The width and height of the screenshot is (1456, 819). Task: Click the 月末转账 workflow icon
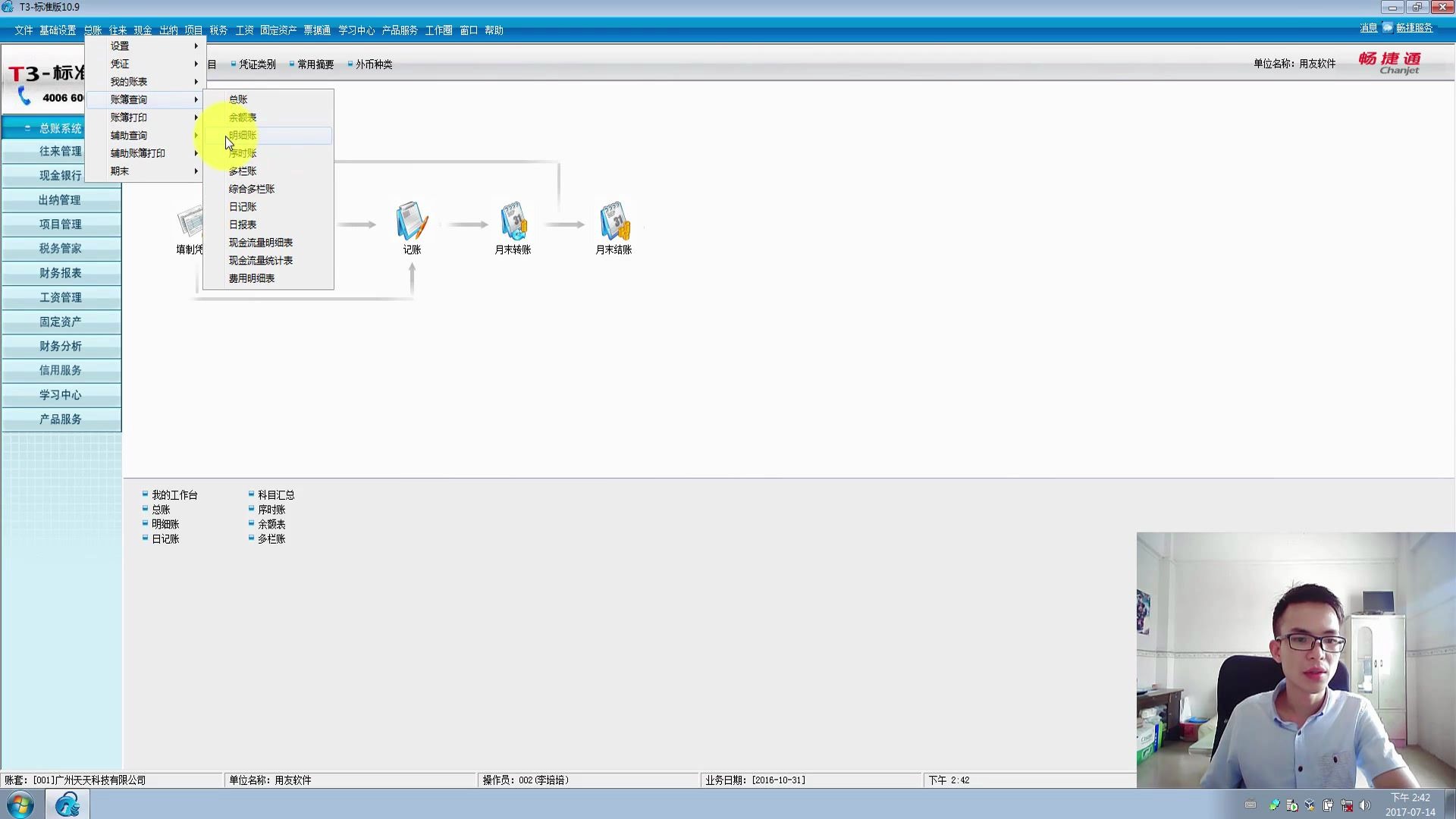pyautogui.click(x=513, y=221)
